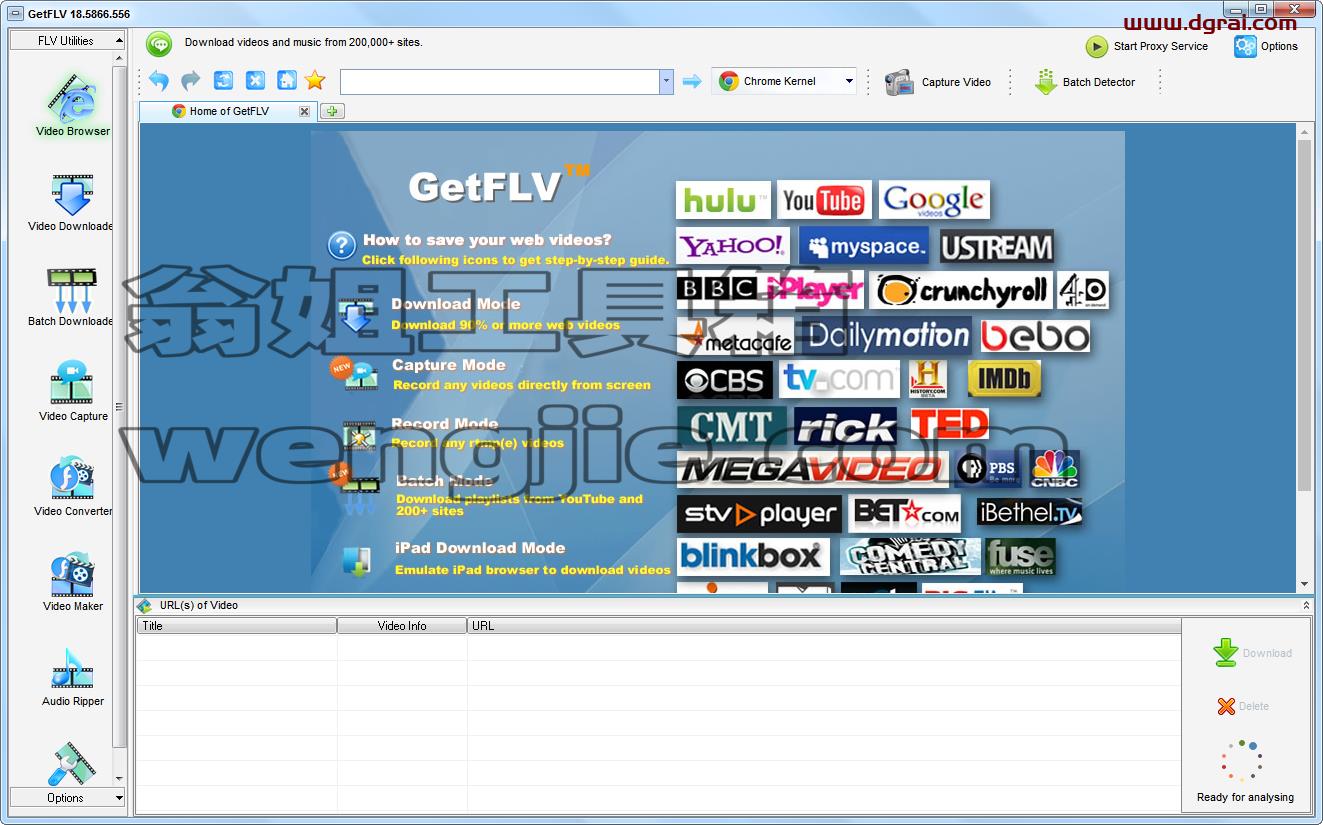Click the crunchyroll logo
Screen dimensions: 1323x825
[960, 291]
